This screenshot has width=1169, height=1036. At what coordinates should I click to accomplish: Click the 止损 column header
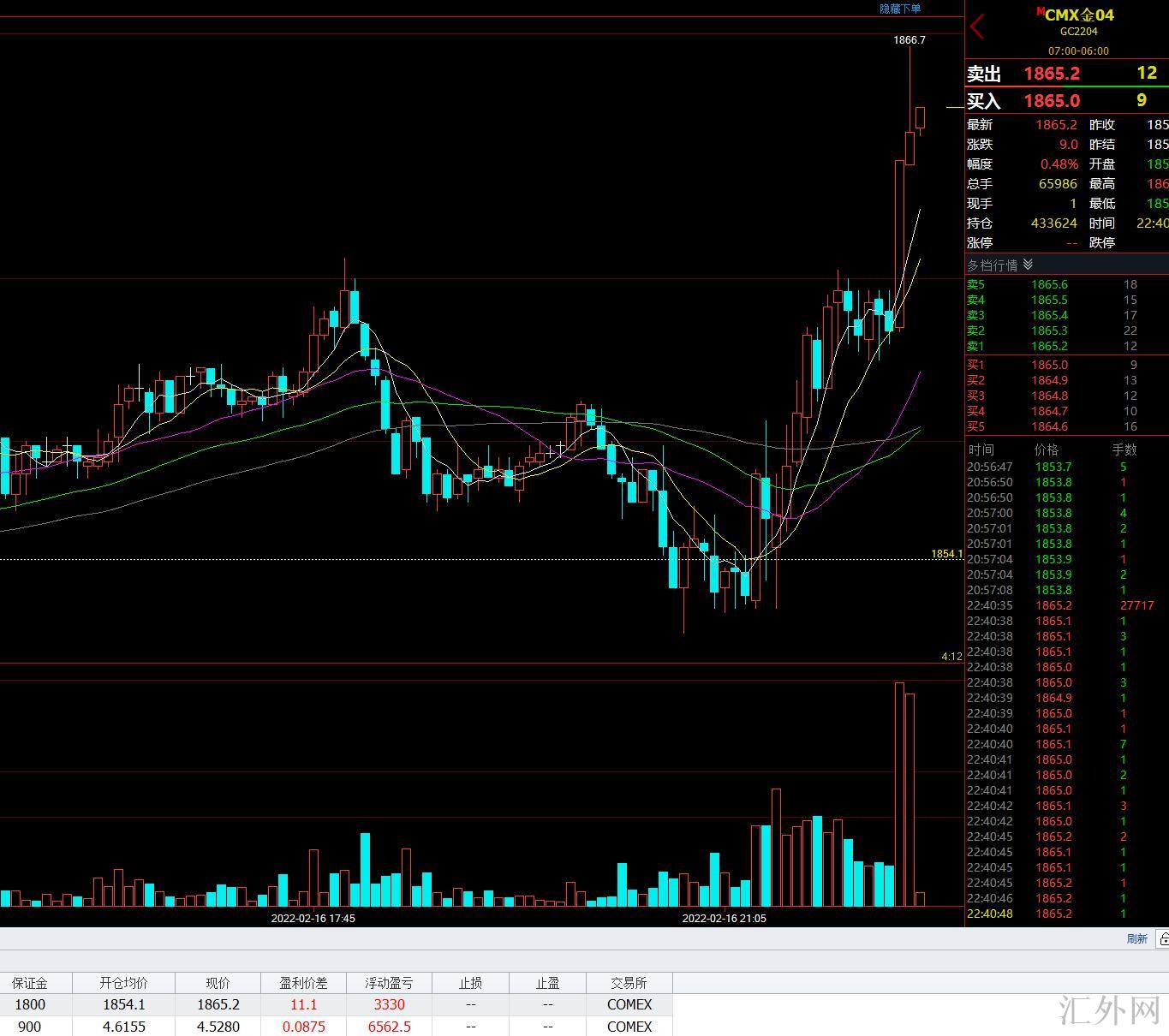470,983
